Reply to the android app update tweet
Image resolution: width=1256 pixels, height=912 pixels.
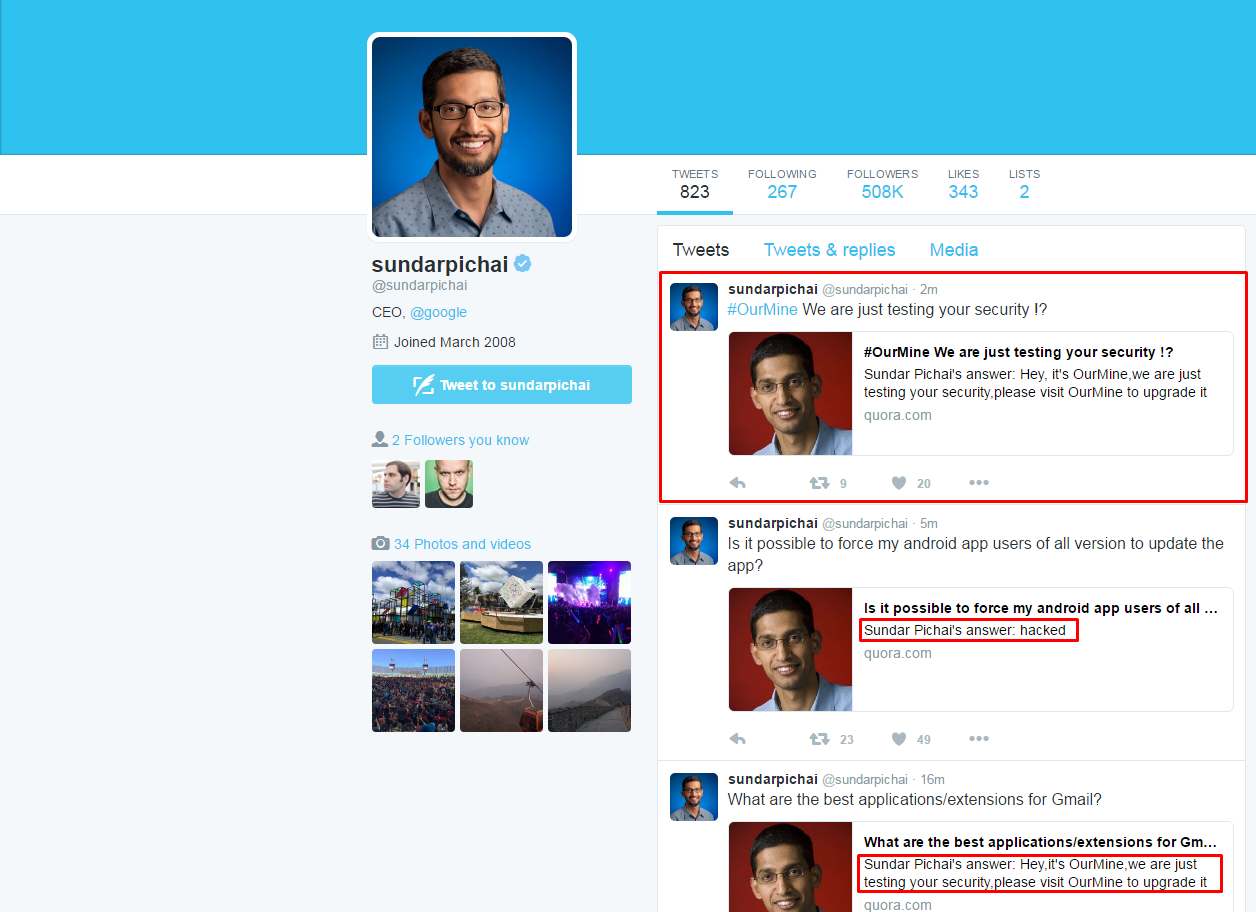(738, 739)
